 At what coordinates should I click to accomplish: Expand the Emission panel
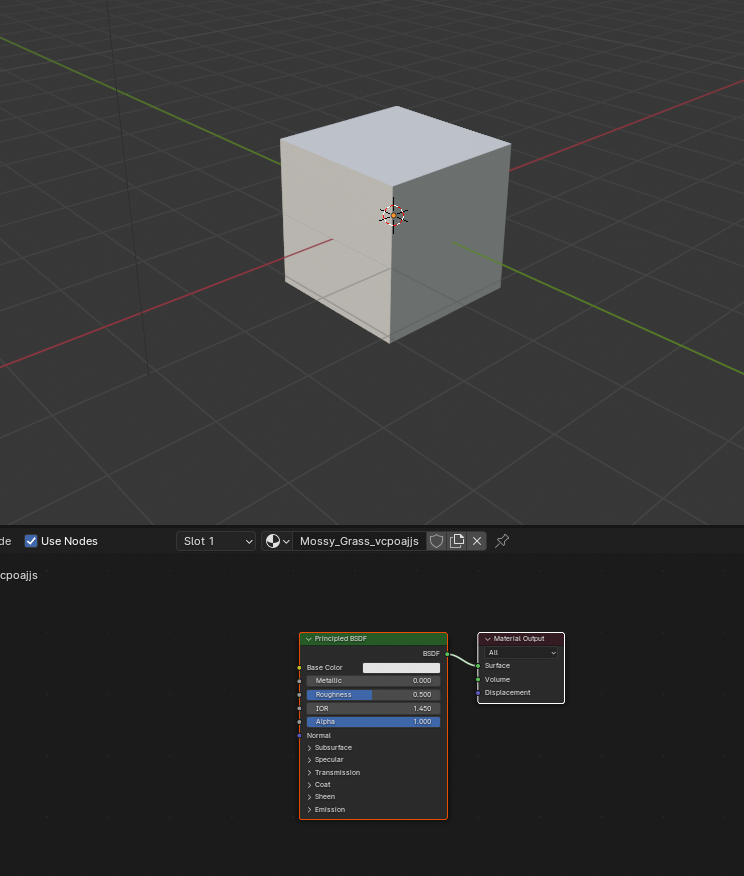tap(328, 809)
